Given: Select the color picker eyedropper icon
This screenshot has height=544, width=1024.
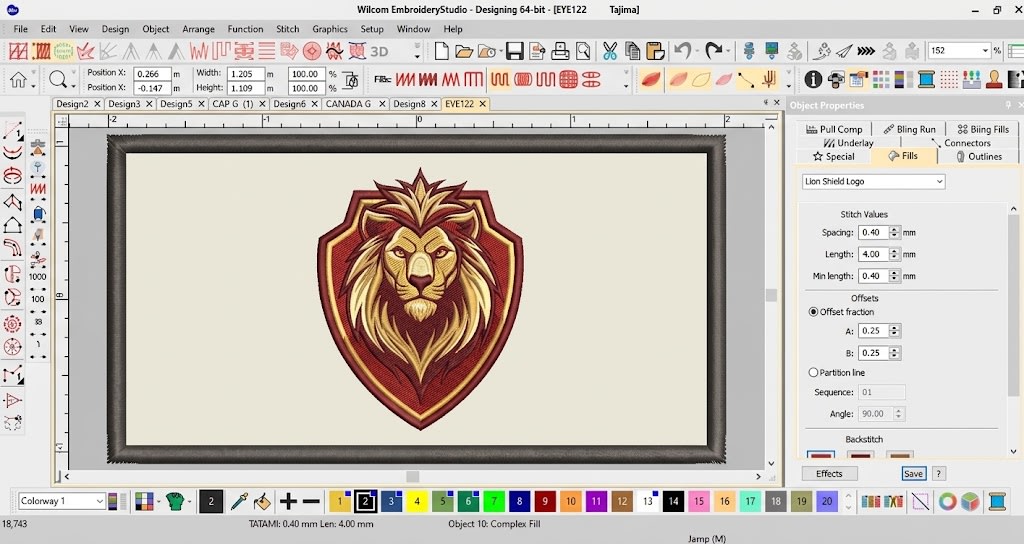Looking at the screenshot, I should pos(239,502).
